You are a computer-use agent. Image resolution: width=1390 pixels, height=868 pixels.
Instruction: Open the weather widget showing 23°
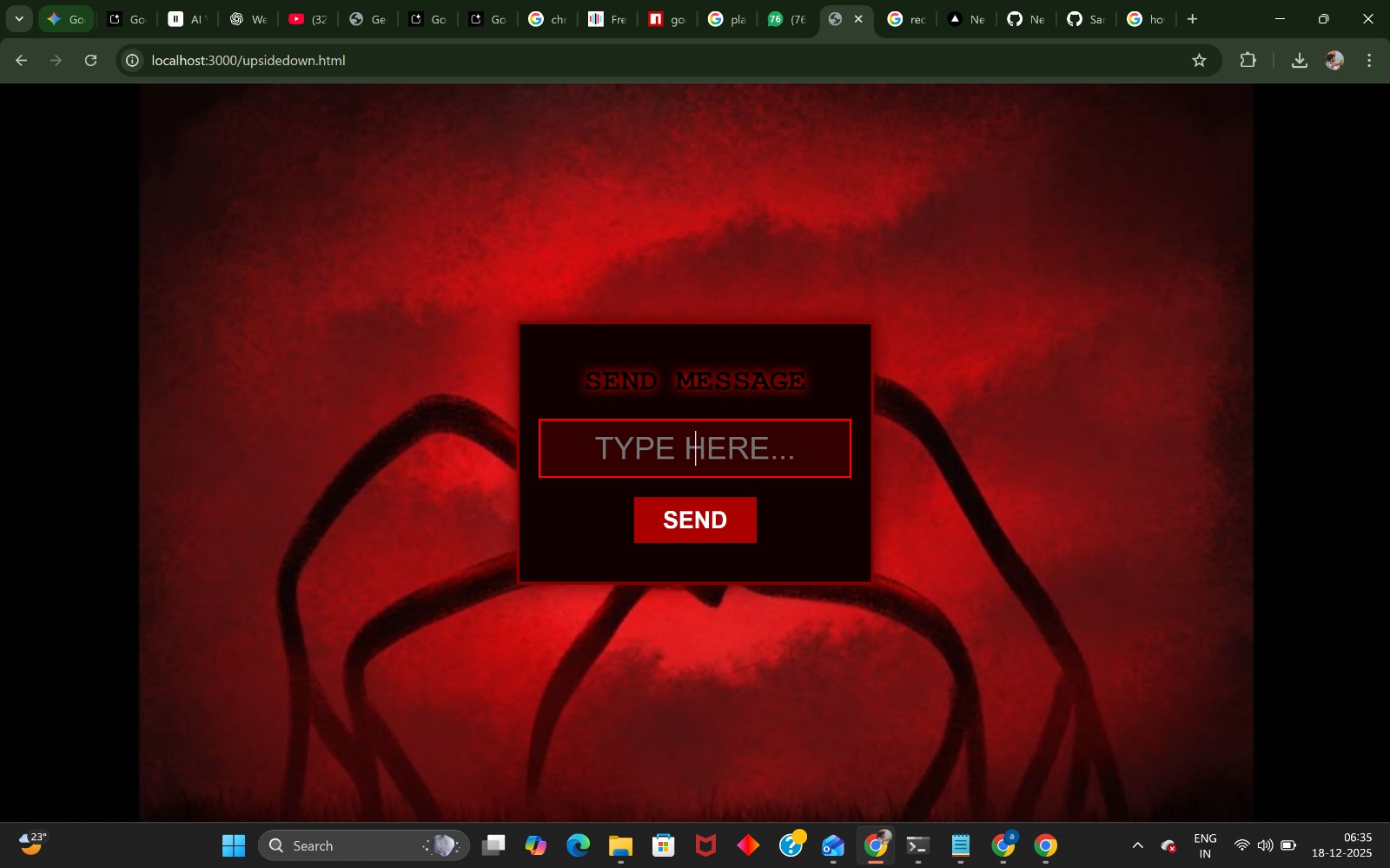click(33, 844)
